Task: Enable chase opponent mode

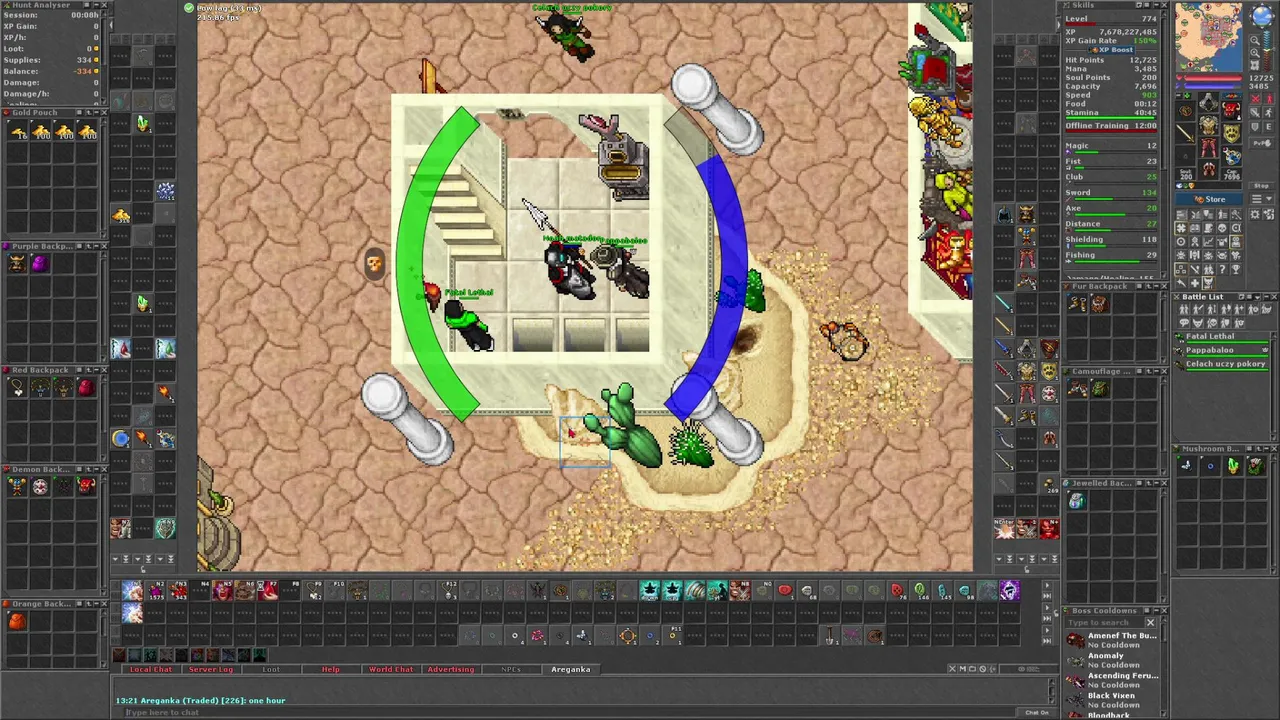Action: [1270, 113]
